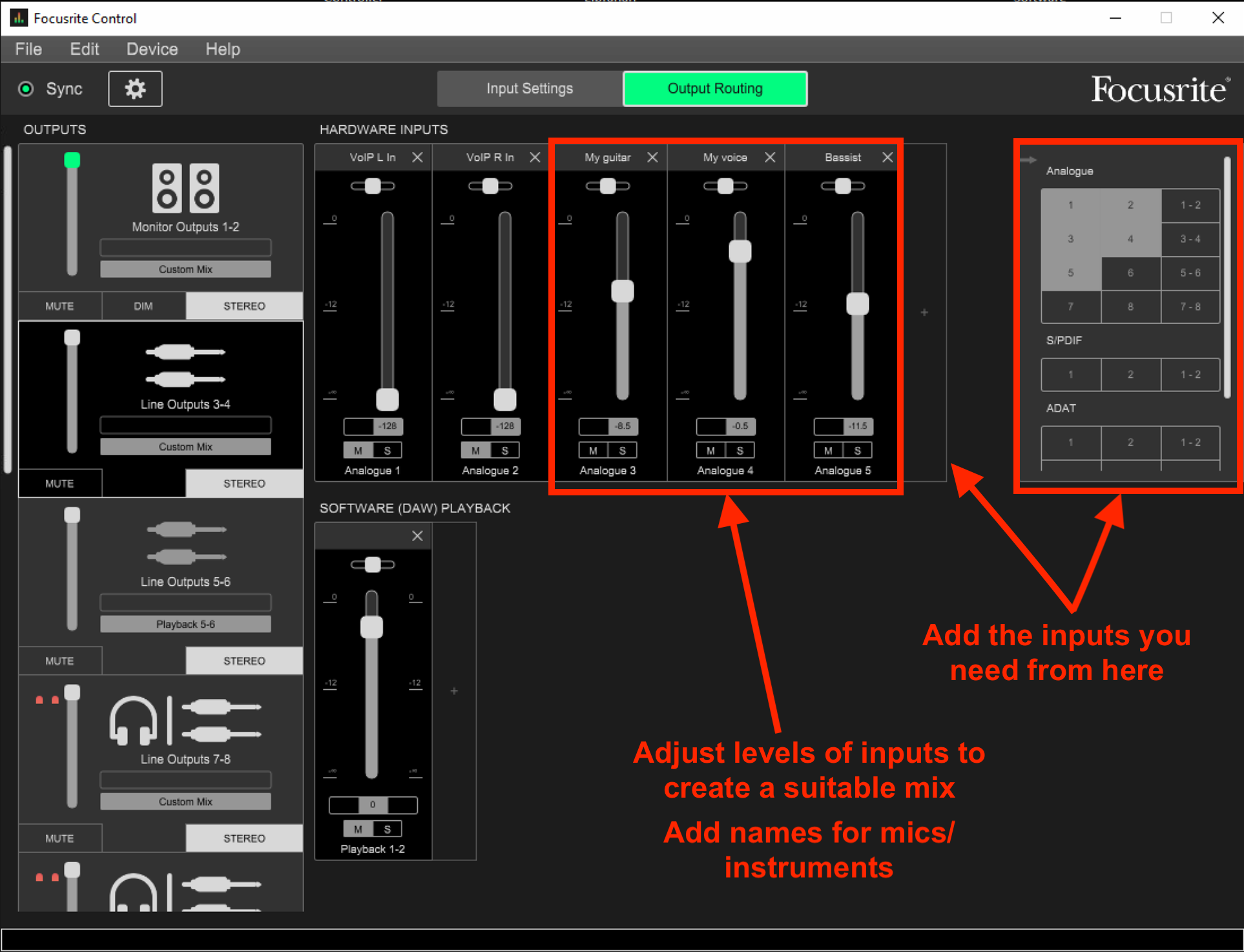Add S/PDIF input 1 to the mix
The width and height of the screenshot is (1244, 952).
tap(1070, 375)
